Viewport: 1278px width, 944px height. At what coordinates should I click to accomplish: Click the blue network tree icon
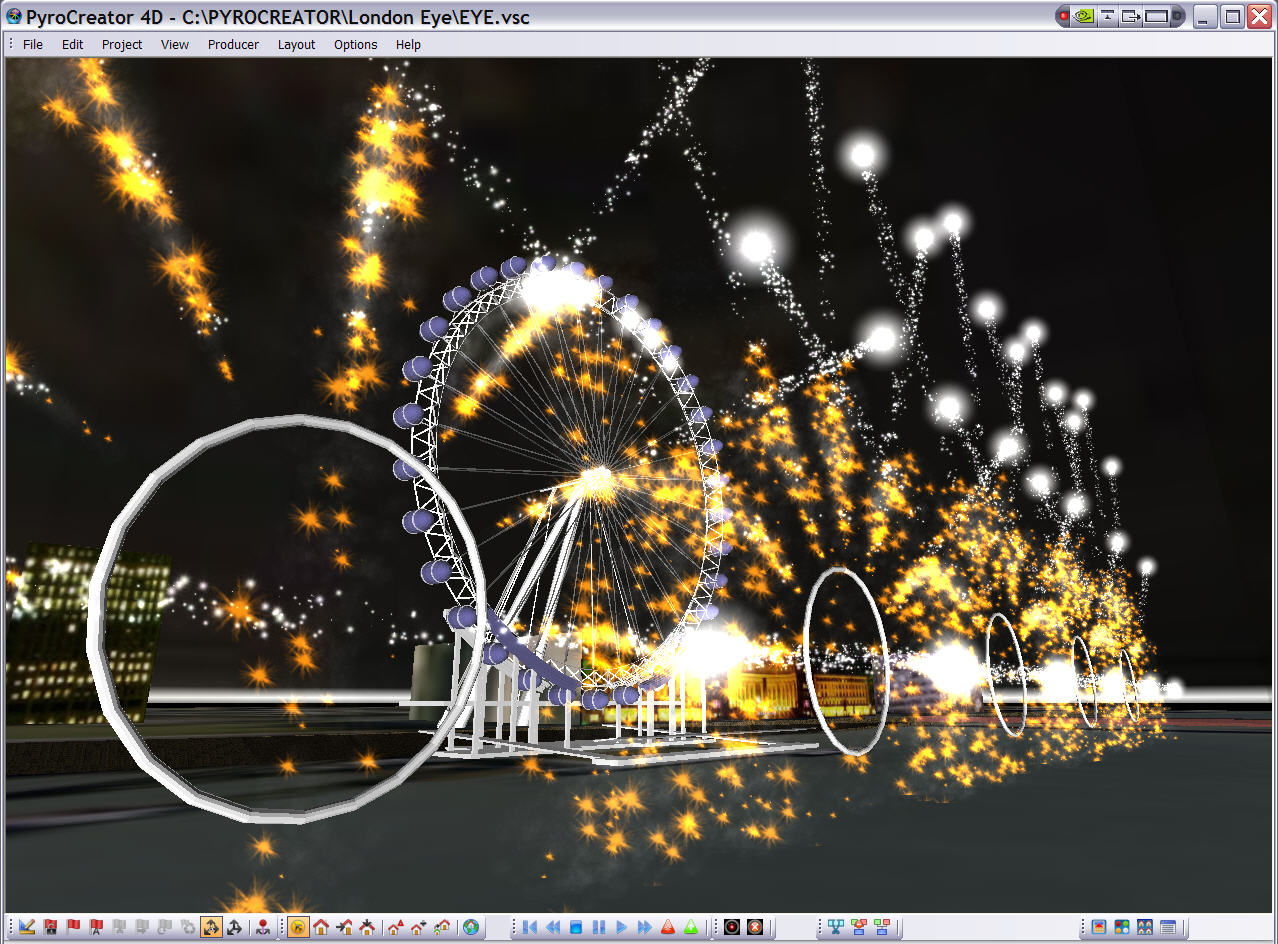click(836, 927)
